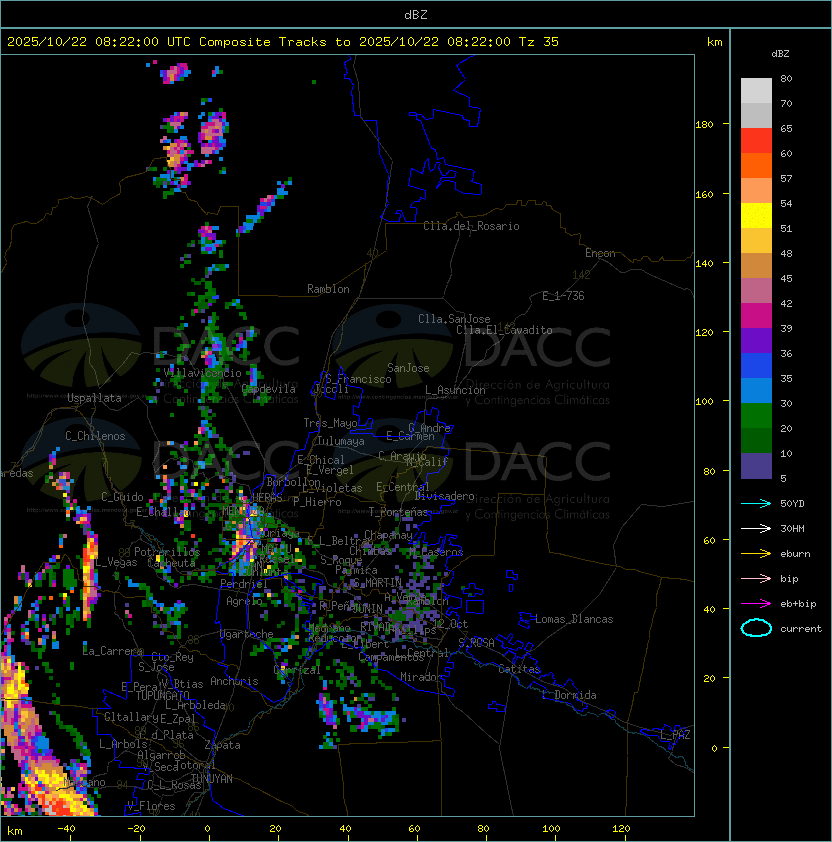Click the 'Tres_Mayo' map label
Screen dimensions: 832x842
pyautogui.click(x=330, y=423)
